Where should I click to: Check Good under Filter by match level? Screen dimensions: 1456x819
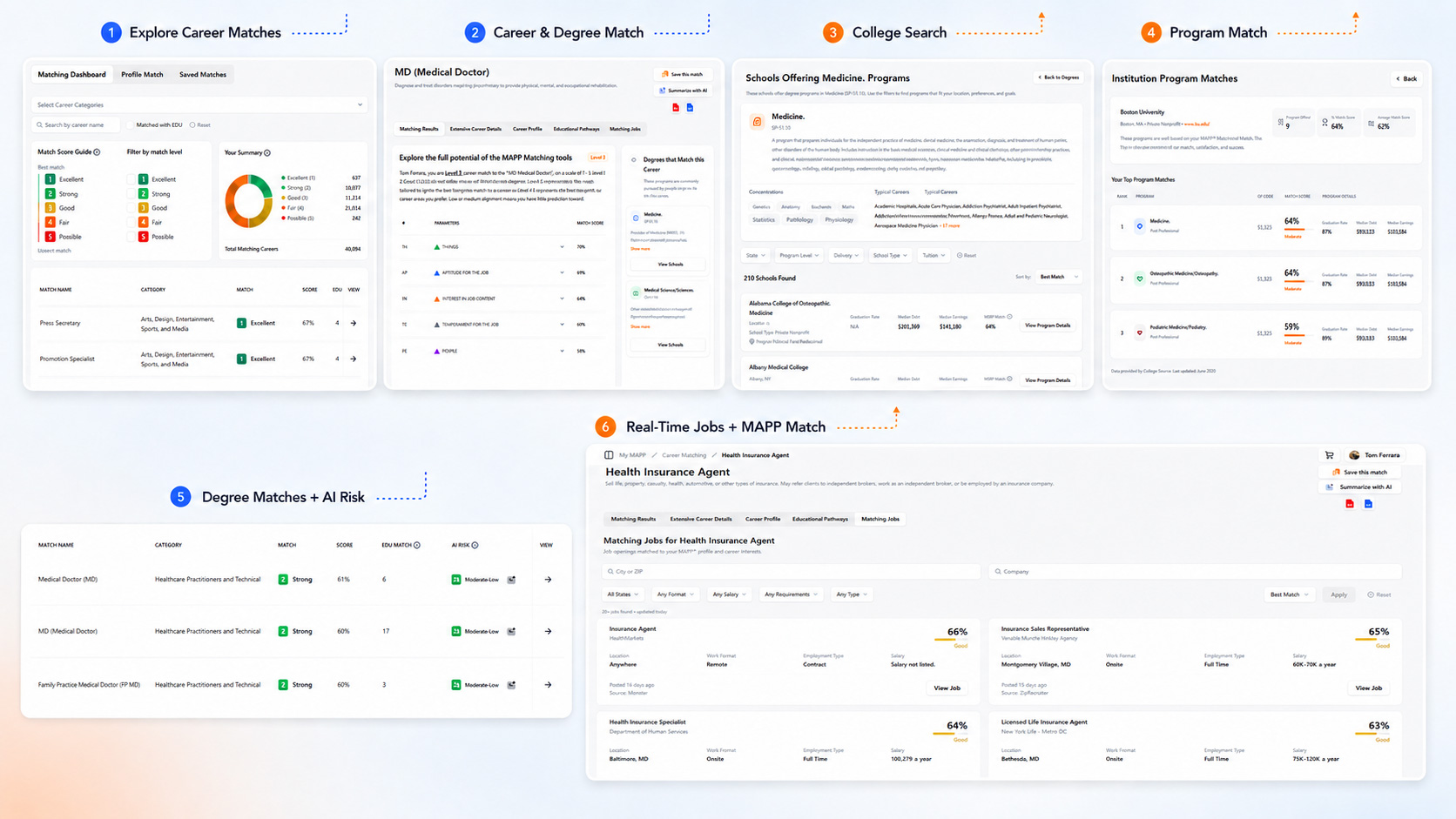pyautogui.click(x=131, y=208)
